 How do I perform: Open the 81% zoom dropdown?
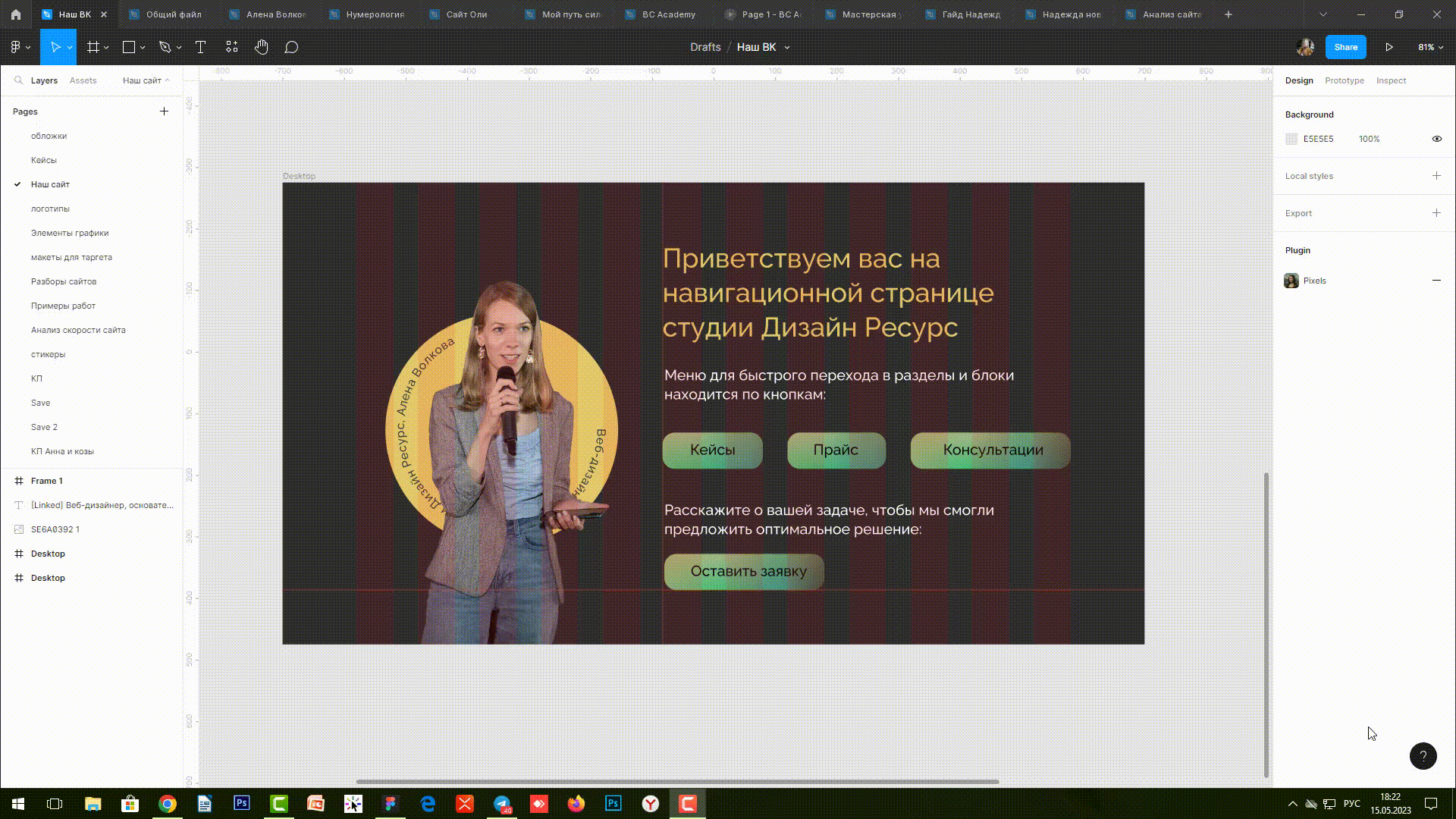1430,47
